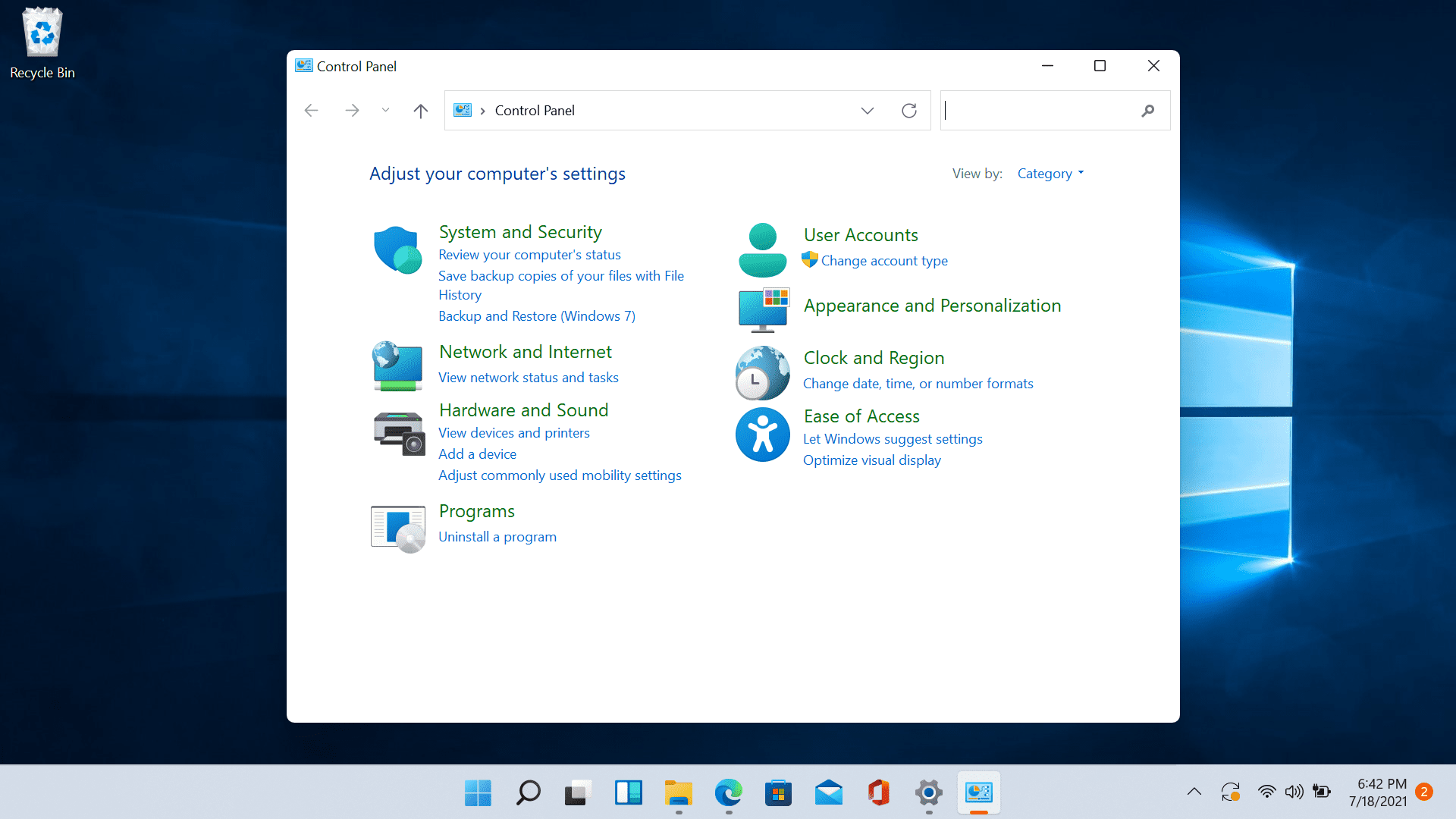Click View network status and tasks
Screen dimensions: 1456x819
(x=527, y=377)
